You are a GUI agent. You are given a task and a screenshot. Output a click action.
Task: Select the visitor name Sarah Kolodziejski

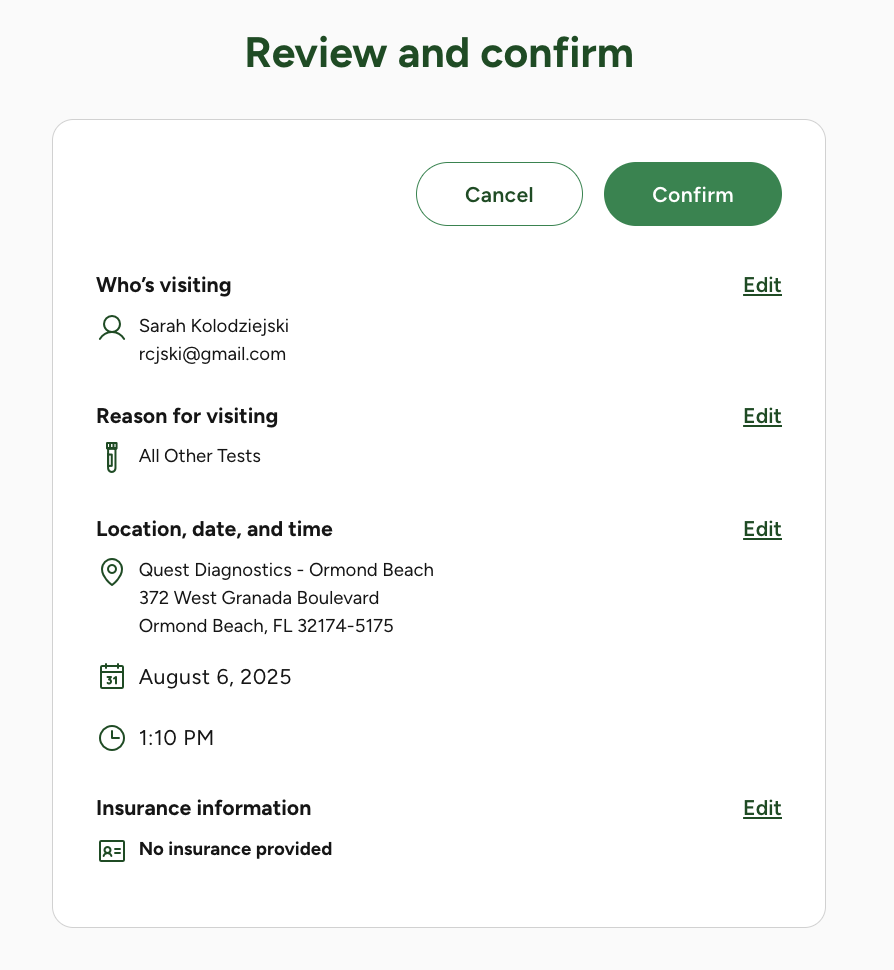213,326
